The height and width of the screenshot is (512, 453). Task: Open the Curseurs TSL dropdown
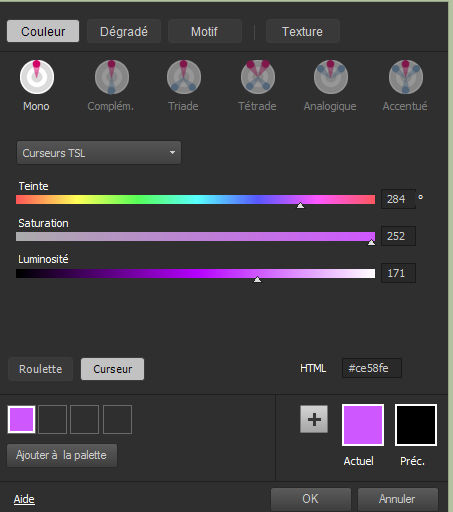(99, 153)
